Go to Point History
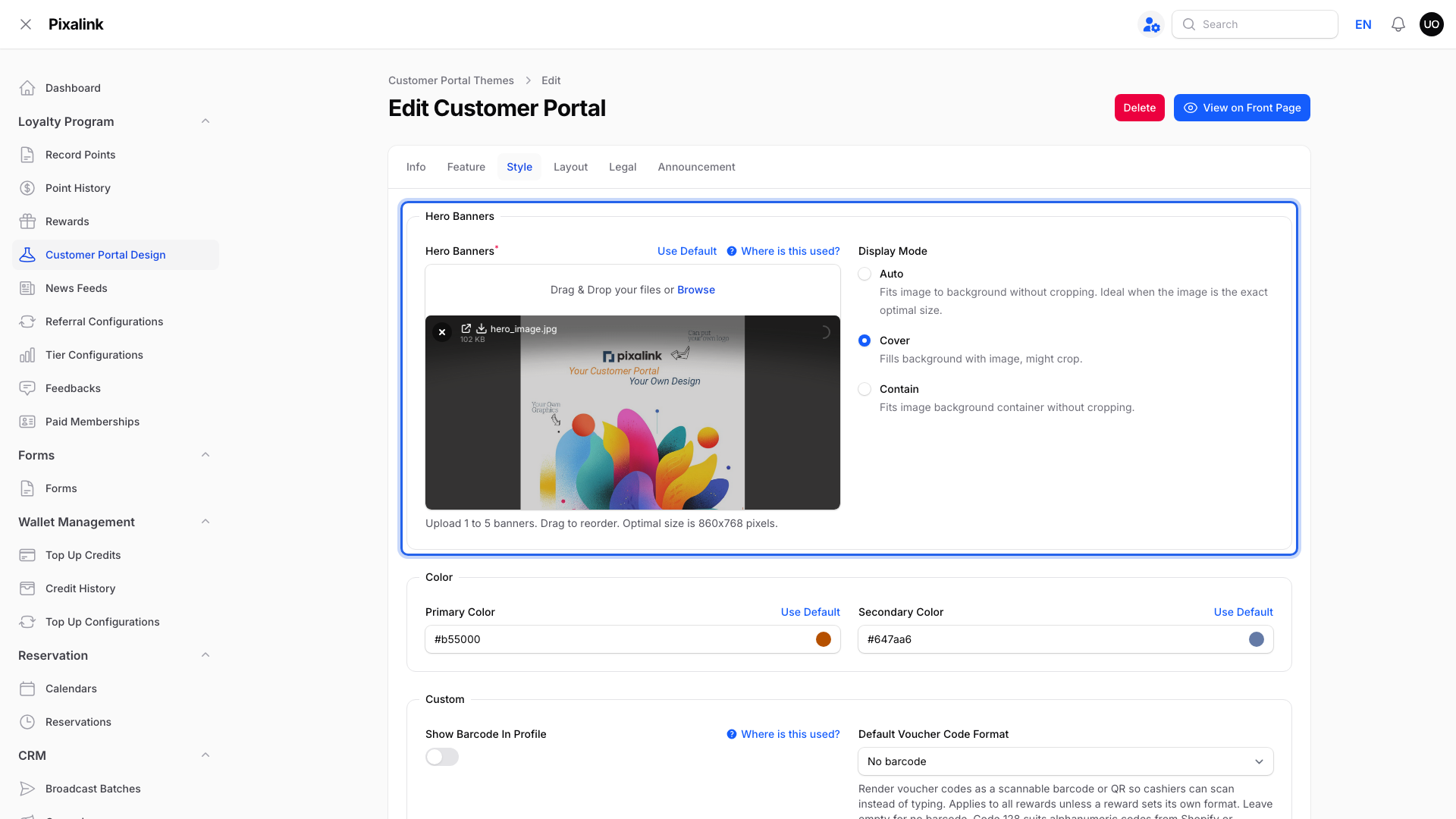Image resolution: width=1456 pixels, height=819 pixels. 115,188
